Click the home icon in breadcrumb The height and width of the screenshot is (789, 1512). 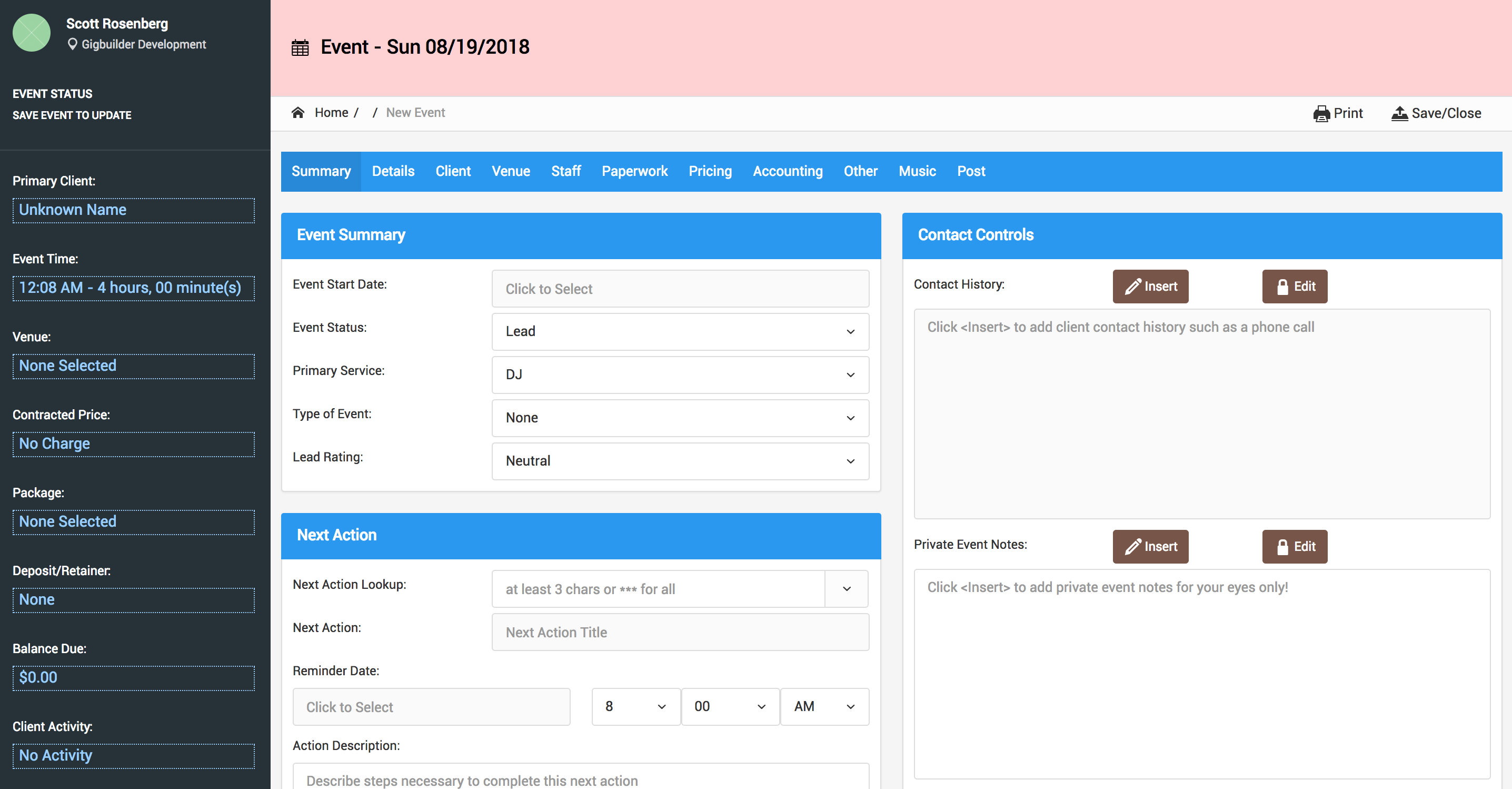tap(297, 113)
